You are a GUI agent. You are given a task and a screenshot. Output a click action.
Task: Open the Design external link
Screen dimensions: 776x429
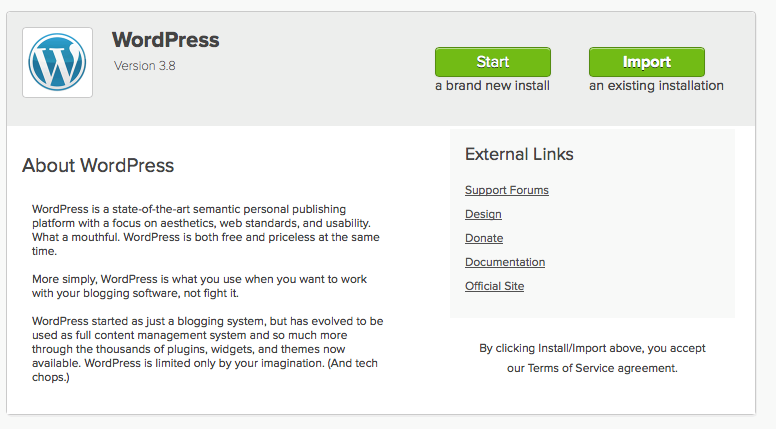click(x=483, y=214)
